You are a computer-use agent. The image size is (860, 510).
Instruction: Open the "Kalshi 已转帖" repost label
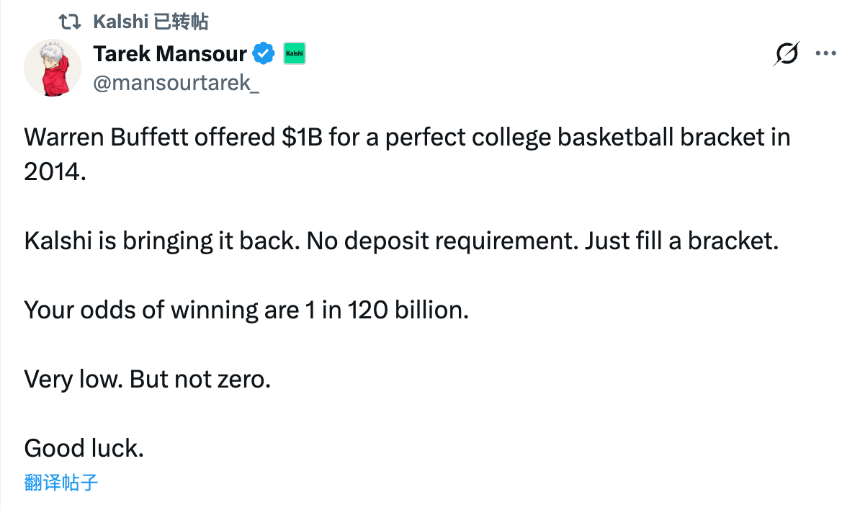[150, 21]
